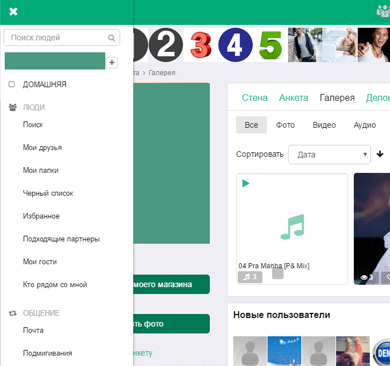Click the users group icon in top header
The width and height of the screenshot is (390, 366).
(x=383, y=11)
